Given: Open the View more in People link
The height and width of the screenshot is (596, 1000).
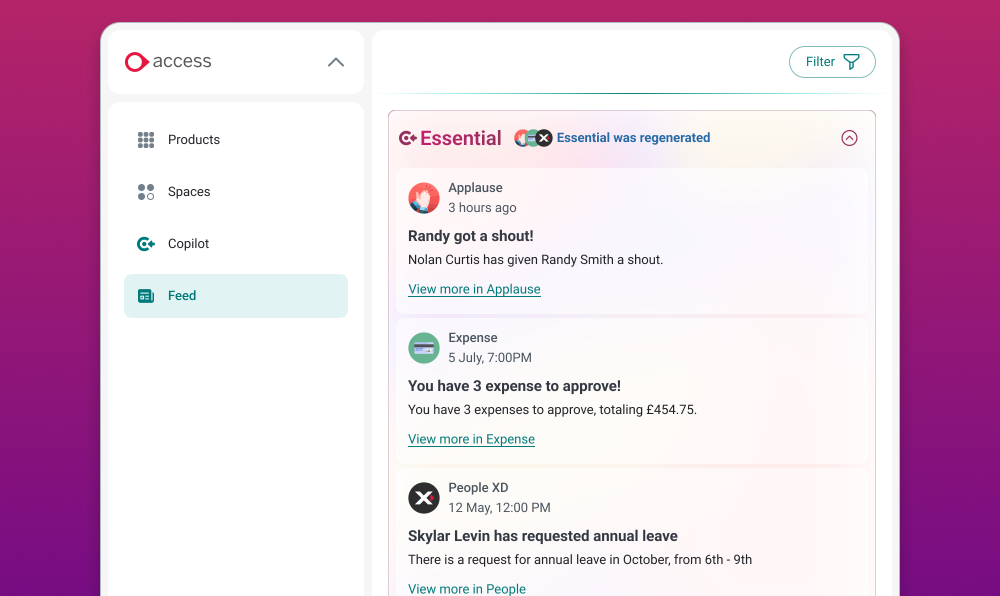Looking at the screenshot, I should 467,589.
